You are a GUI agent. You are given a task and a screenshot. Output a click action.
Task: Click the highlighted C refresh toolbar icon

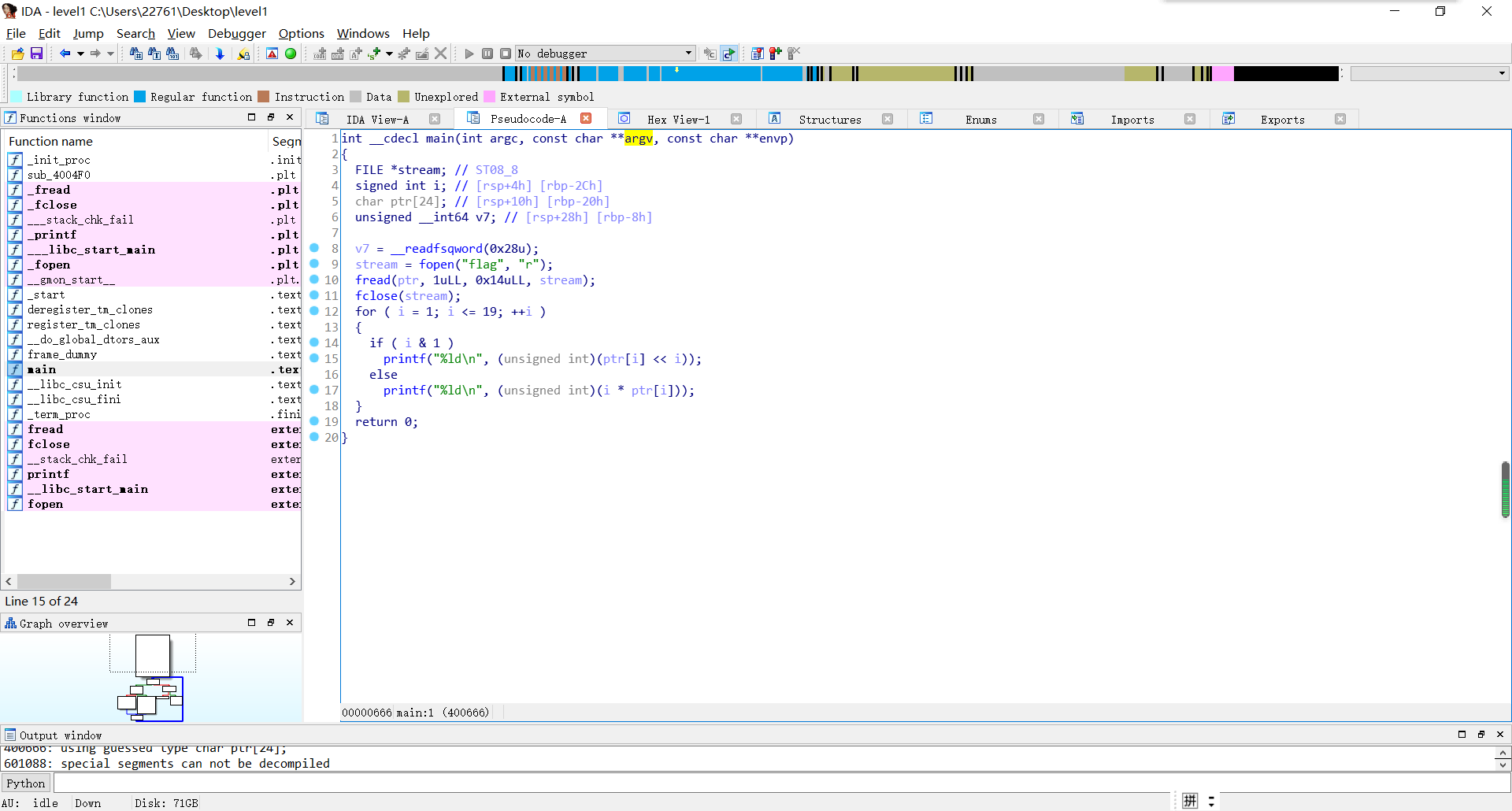click(x=729, y=54)
